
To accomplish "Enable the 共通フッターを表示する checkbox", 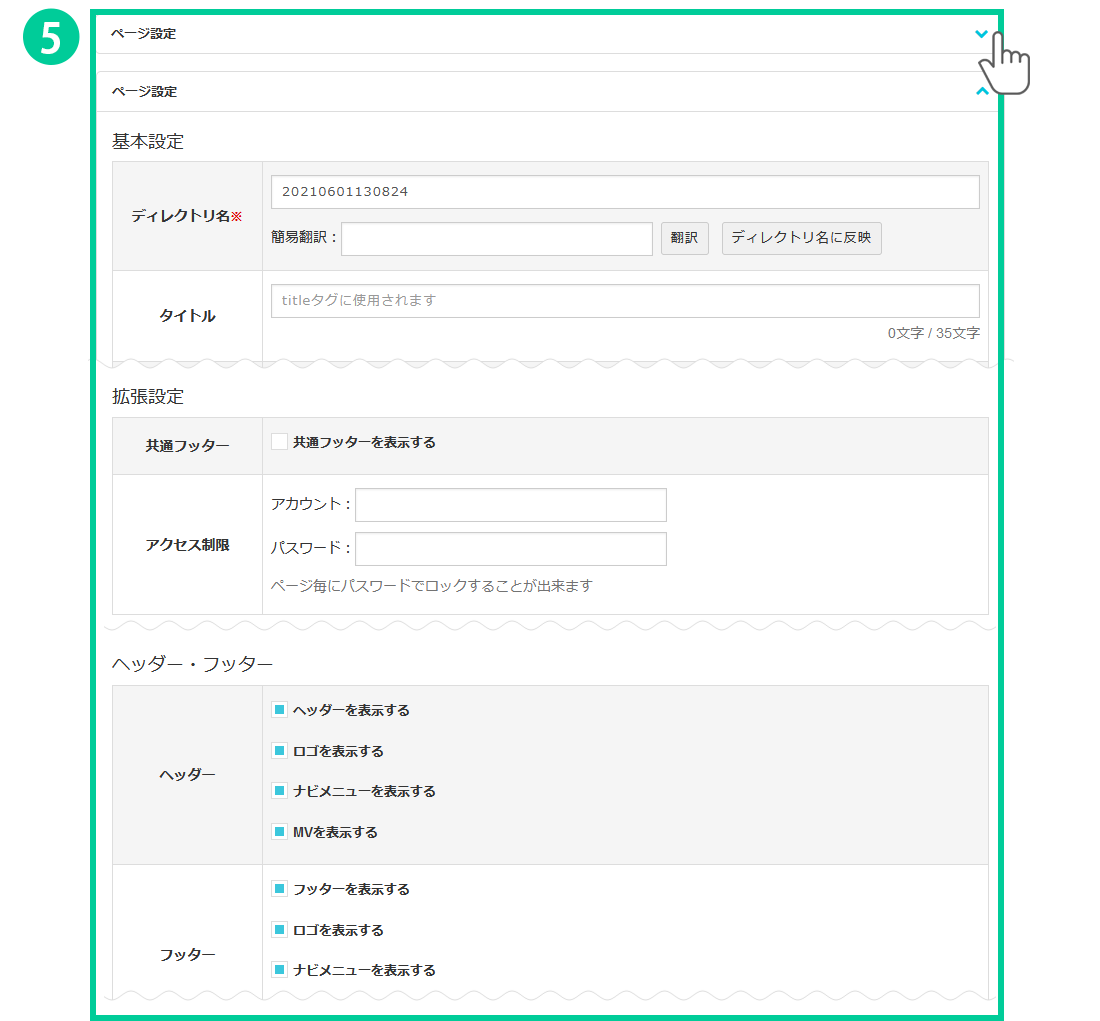I will pyautogui.click(x=280, y=442).
